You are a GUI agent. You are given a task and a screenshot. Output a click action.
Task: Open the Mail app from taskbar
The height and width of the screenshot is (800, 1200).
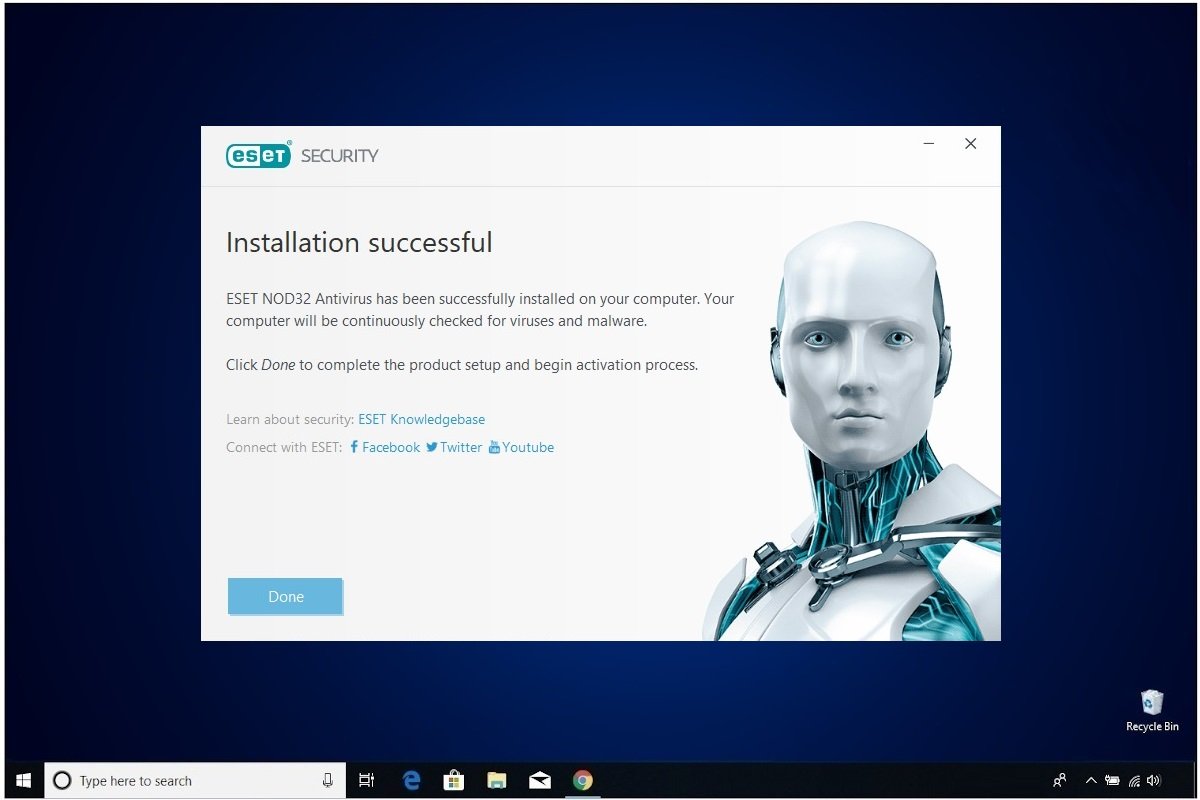pos(540,781)
